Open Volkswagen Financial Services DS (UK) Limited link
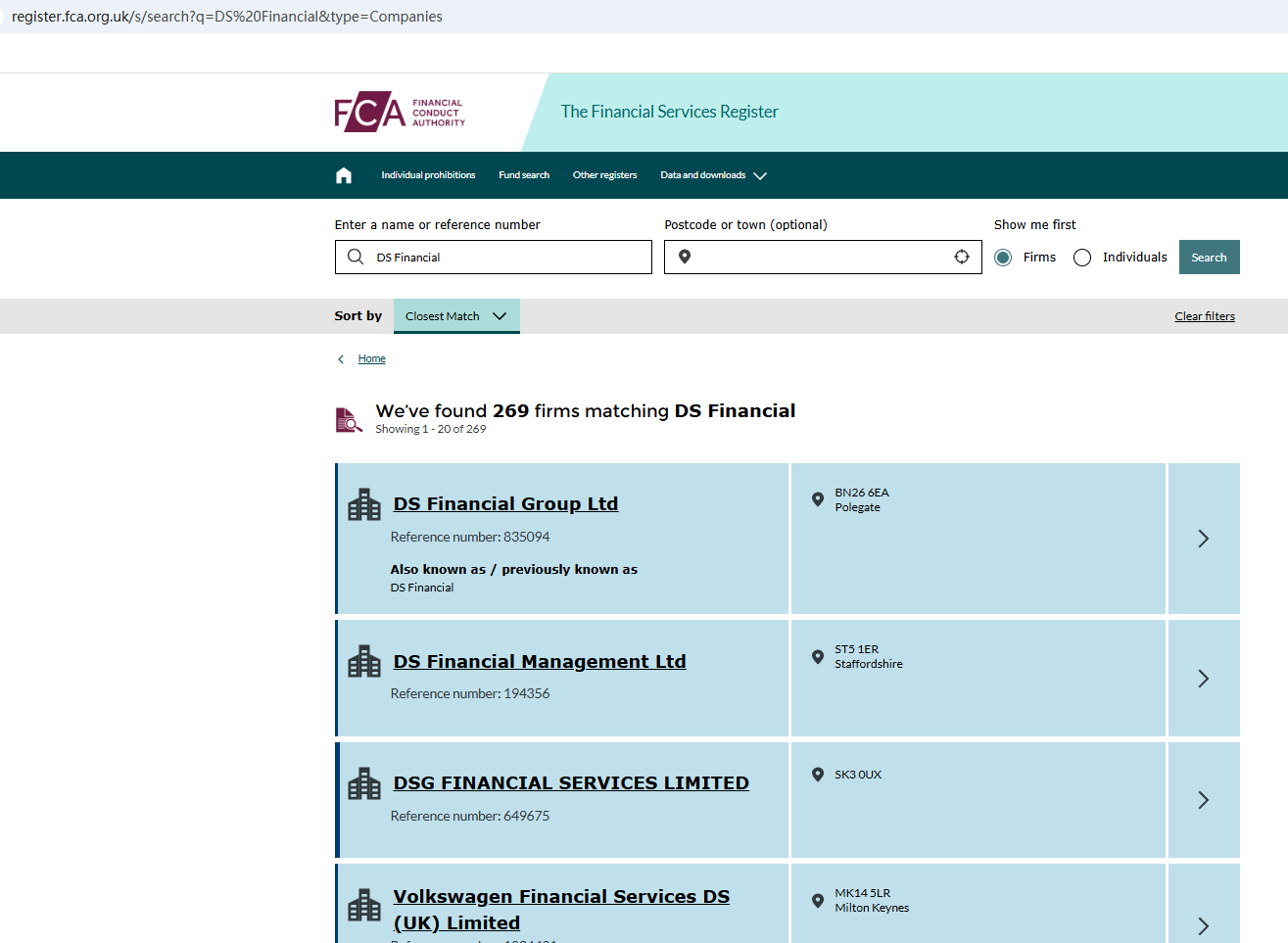This screenshot has height=943, width=1288. [x=561, y=910]
